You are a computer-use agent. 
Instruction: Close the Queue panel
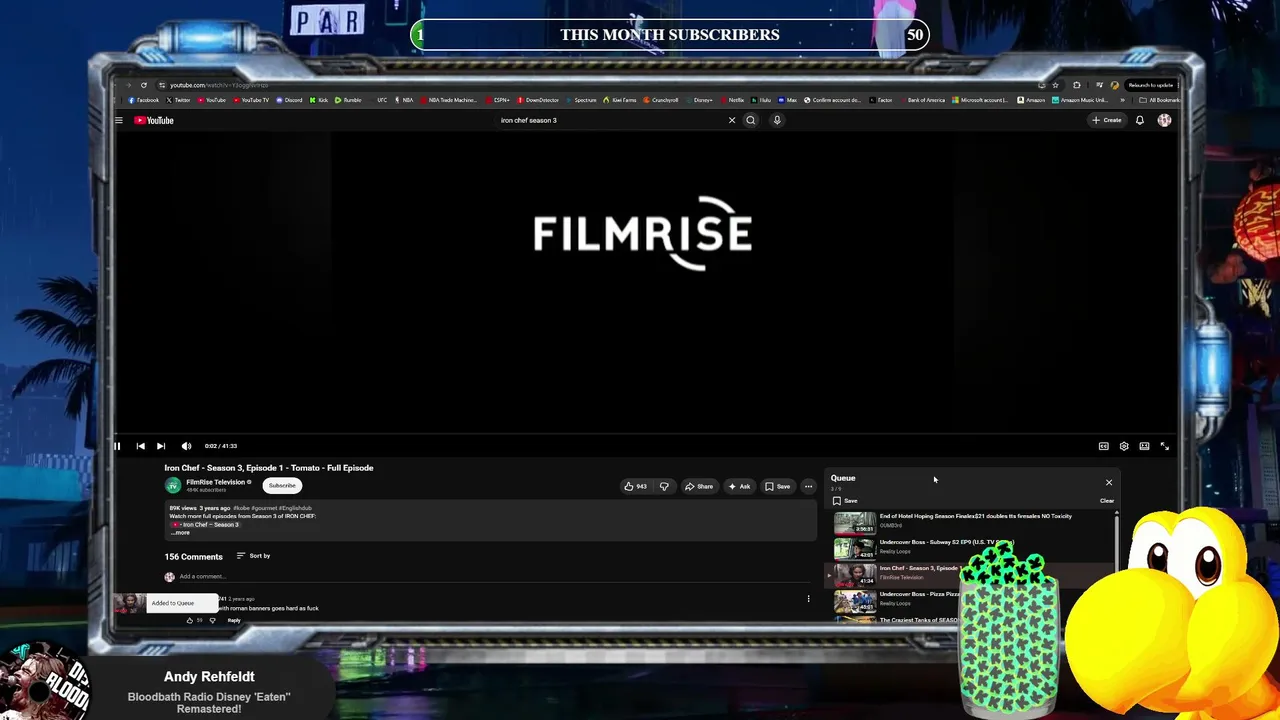coord(1108,482)
